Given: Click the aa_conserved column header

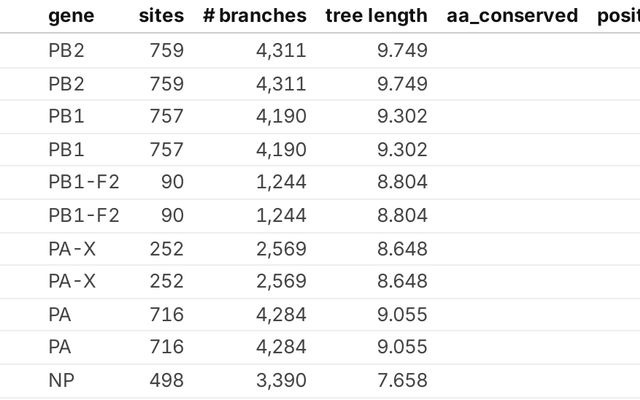Looking at the screenshot, I should (x=512, y=16).
